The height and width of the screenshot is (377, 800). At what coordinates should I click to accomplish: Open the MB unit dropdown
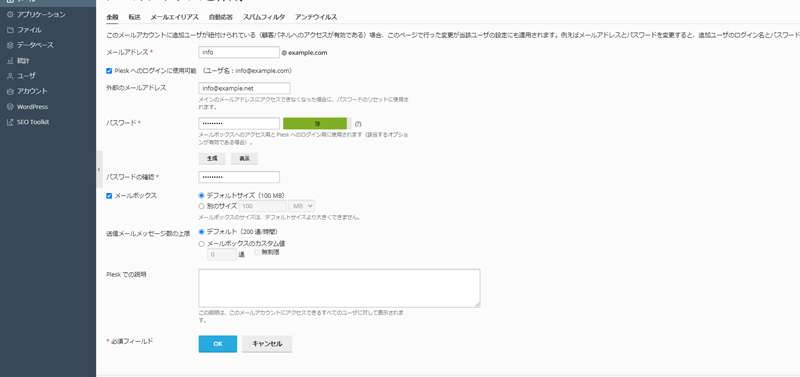pyautogui.click(x=302, y=206)
